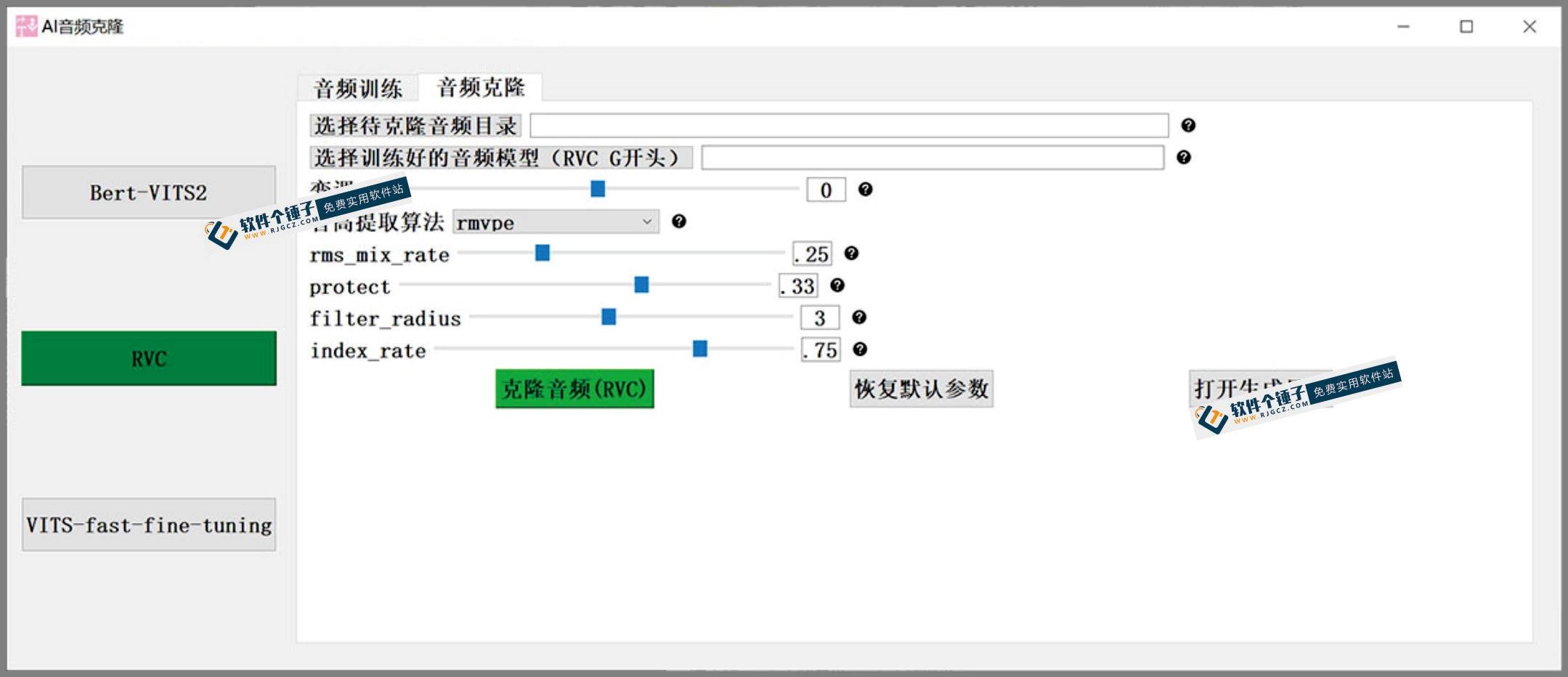Screen dimensions: 1568x677
Task: Open the Bert-VITS2 module
Action: point(149,192)
